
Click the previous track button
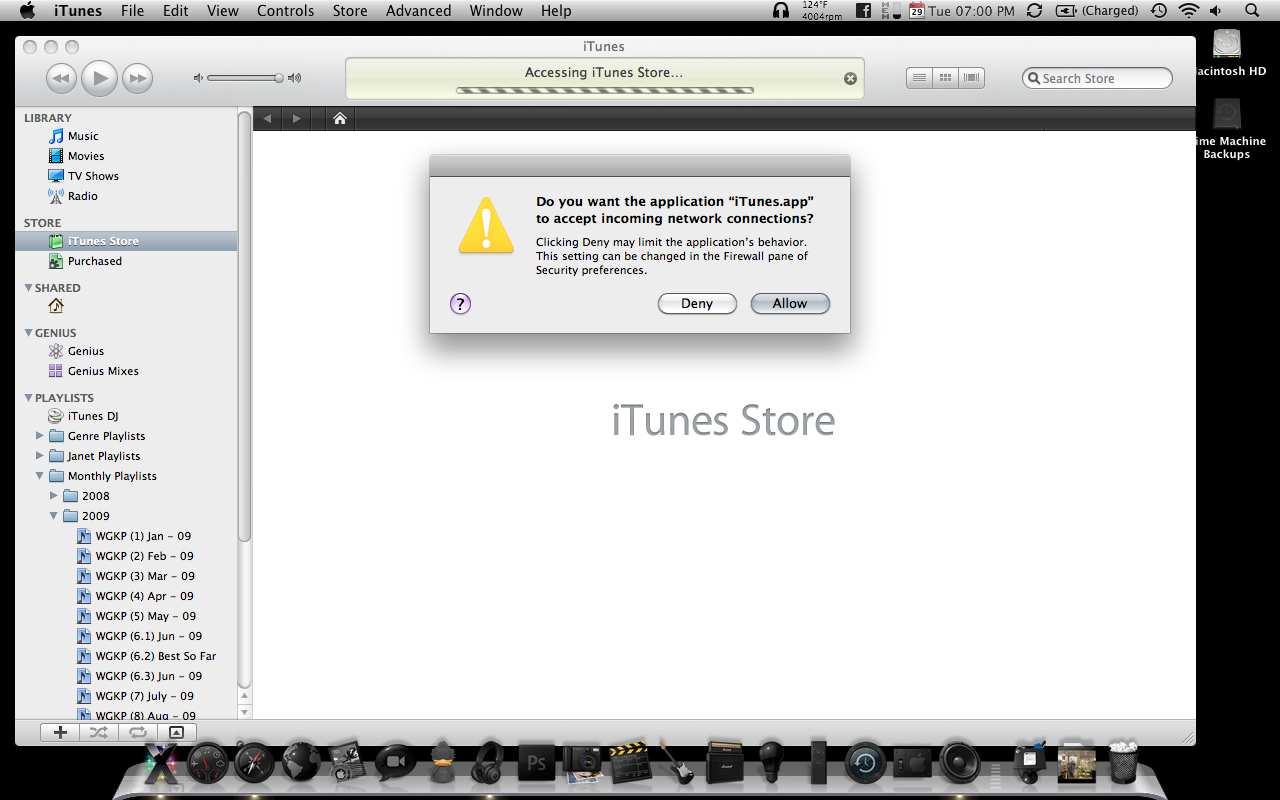click(x=61, y=78)
